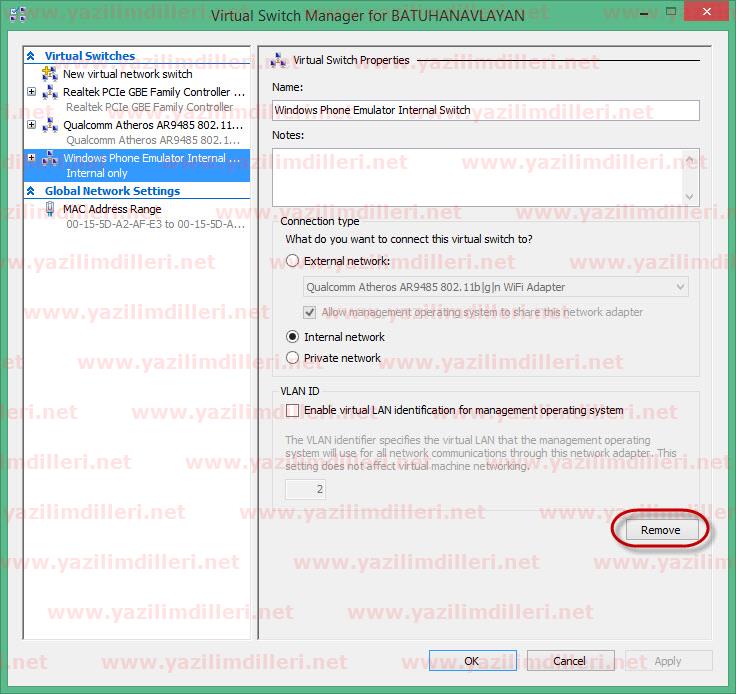Click the MAC Address Range icon
This screenshot has width=736, height=694.
click(x=50, y=209)
